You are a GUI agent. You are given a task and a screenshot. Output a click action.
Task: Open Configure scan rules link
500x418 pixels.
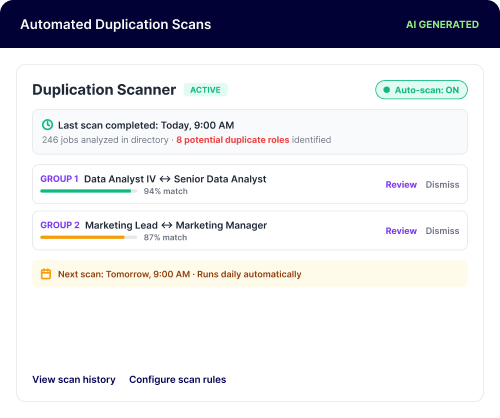point(178,380)
